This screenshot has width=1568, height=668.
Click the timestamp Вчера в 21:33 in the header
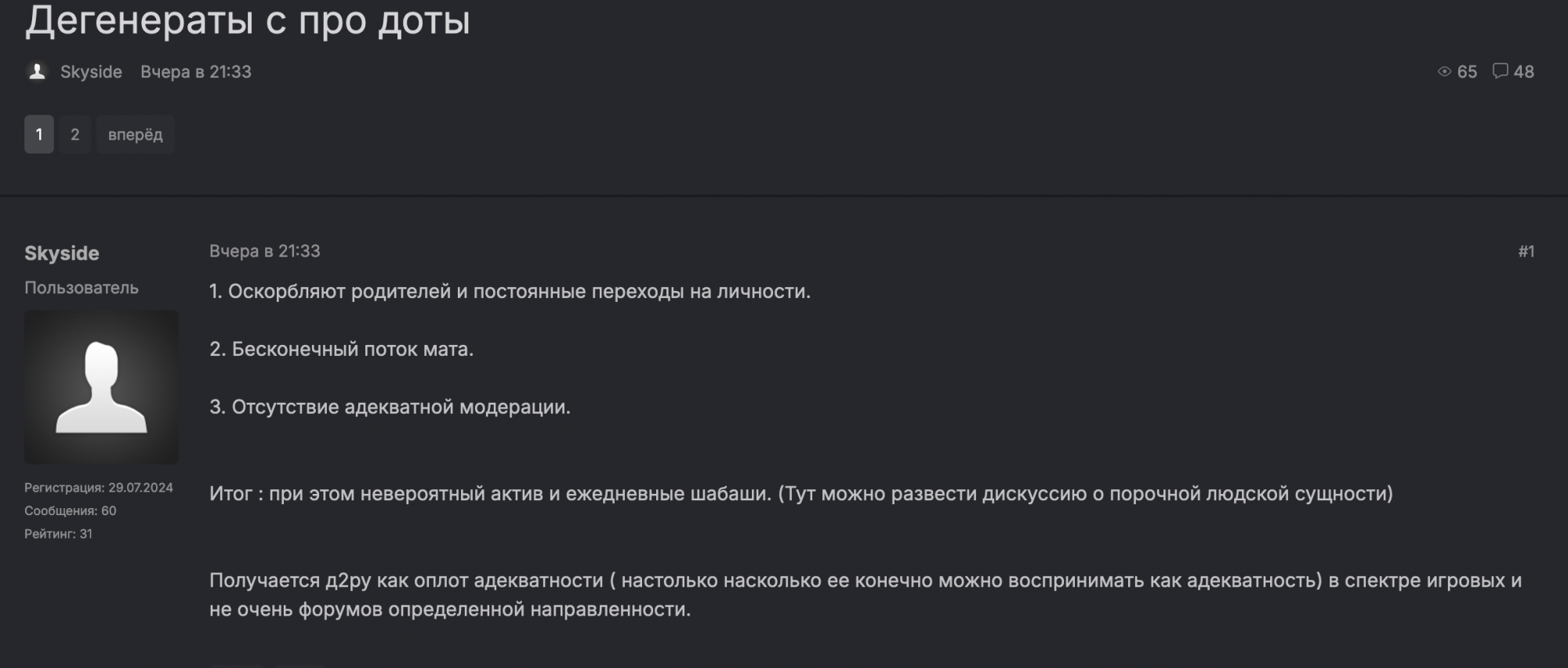click(x=195, y=71)
